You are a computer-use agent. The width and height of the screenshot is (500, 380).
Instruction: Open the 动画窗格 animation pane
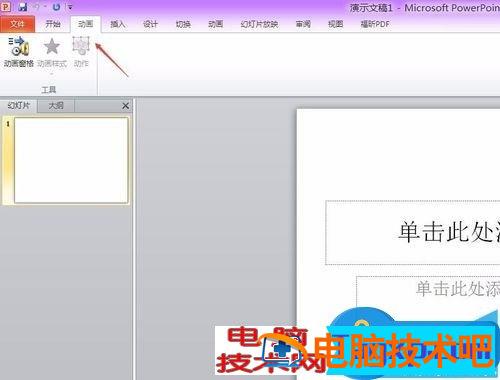pos(19,52)
